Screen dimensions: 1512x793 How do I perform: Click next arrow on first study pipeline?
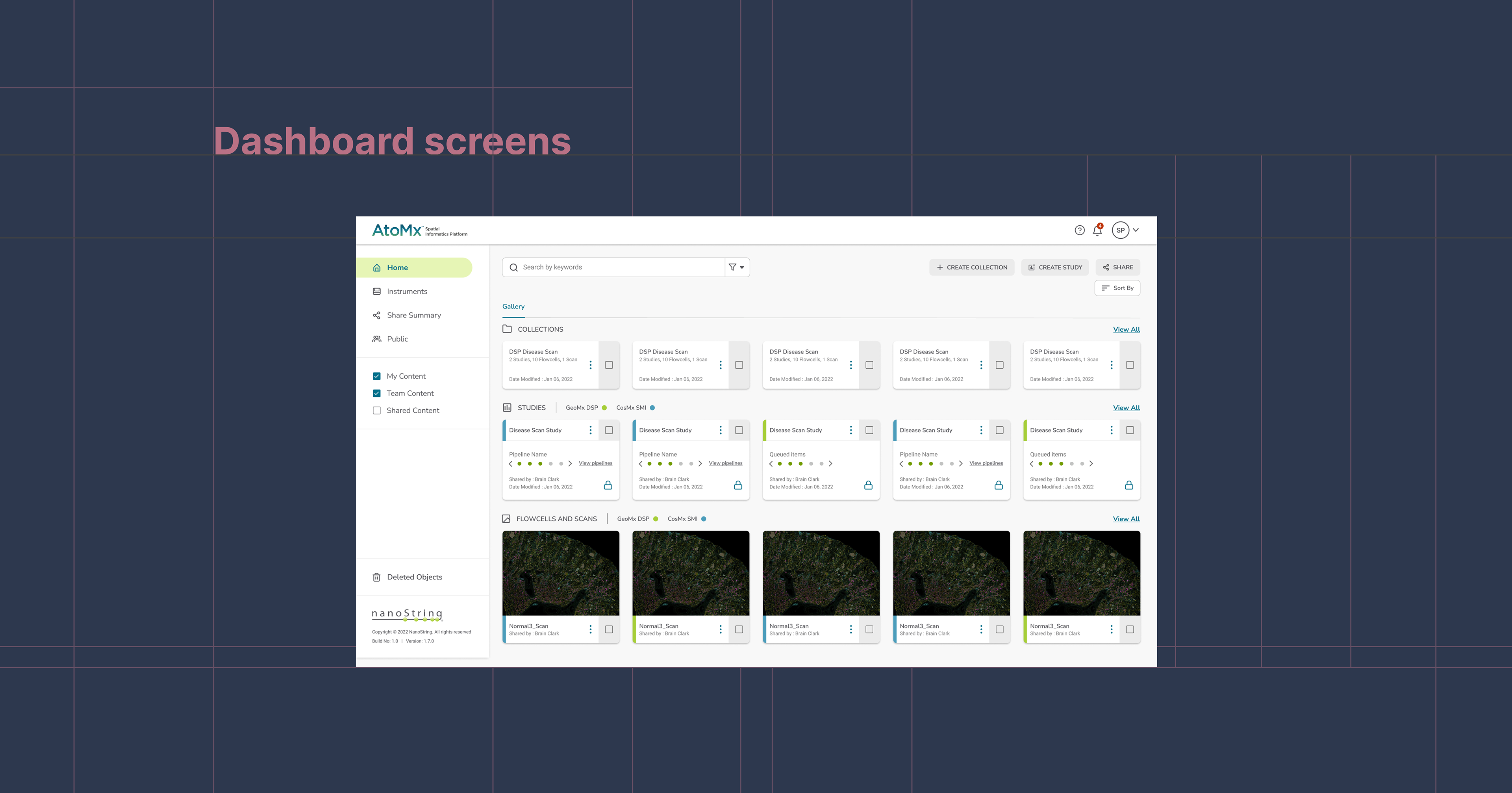point(570,463)
